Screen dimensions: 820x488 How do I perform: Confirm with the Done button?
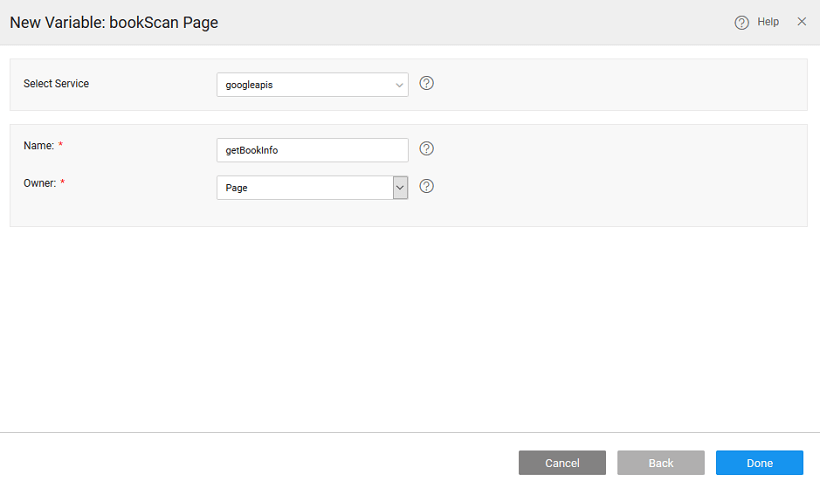tap(759, 463)
